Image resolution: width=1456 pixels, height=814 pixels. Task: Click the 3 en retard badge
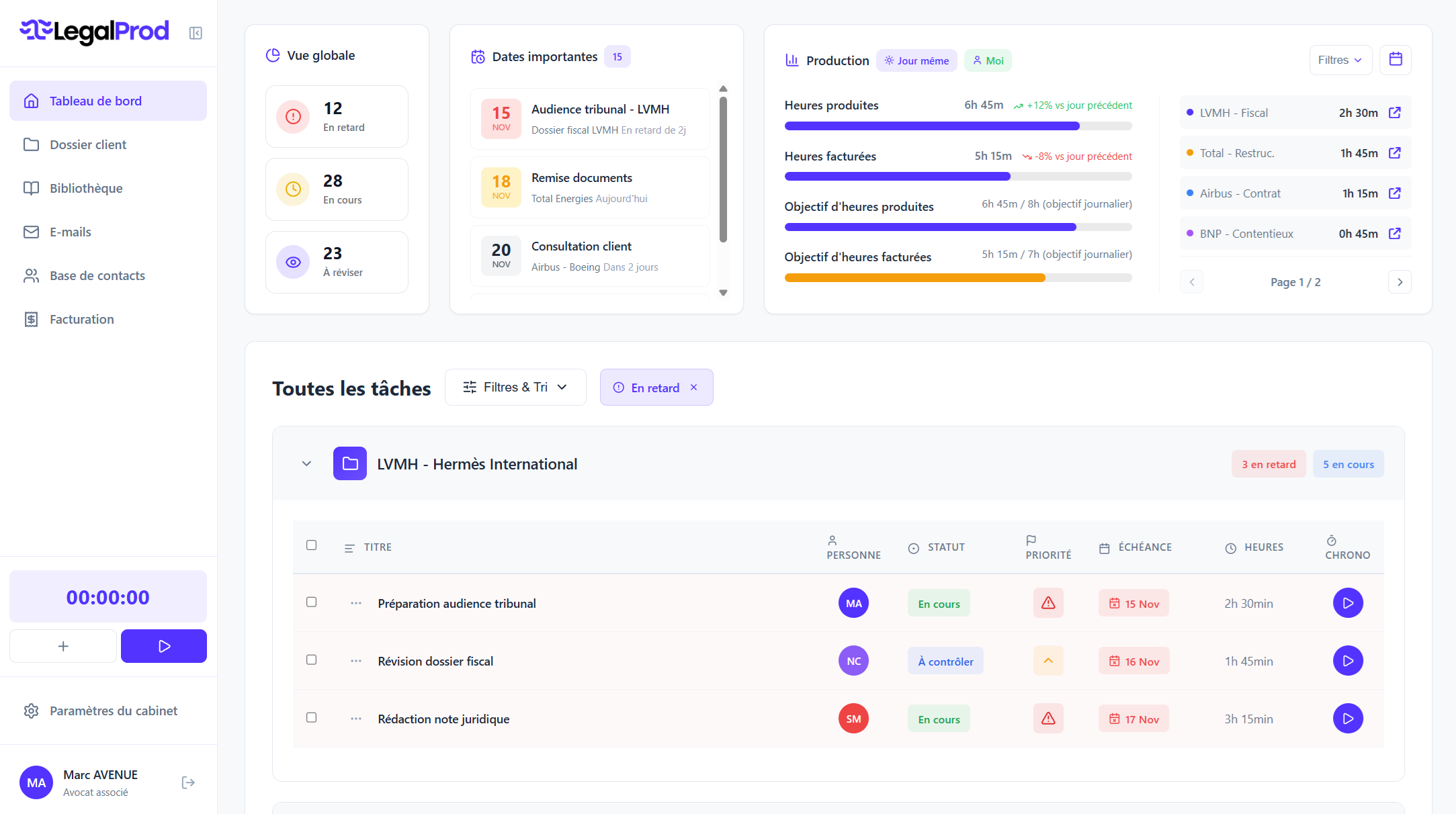coord(1269,464)
